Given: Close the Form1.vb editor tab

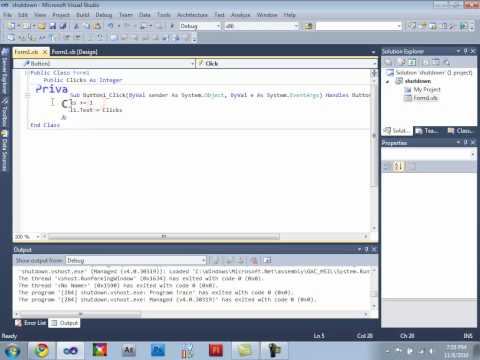Looking at the screenshot, I should (45, 52).
